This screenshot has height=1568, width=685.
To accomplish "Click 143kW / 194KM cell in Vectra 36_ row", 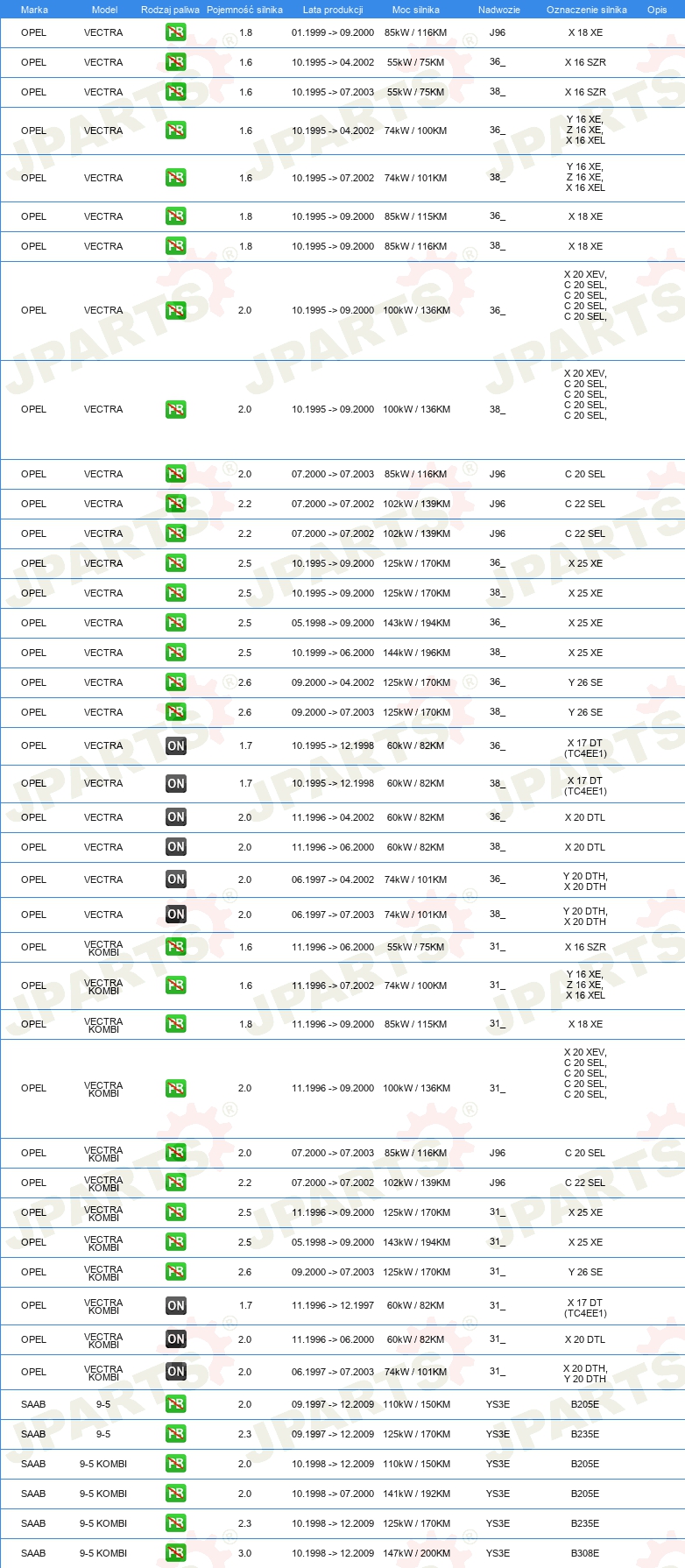I will pos(417,623).
